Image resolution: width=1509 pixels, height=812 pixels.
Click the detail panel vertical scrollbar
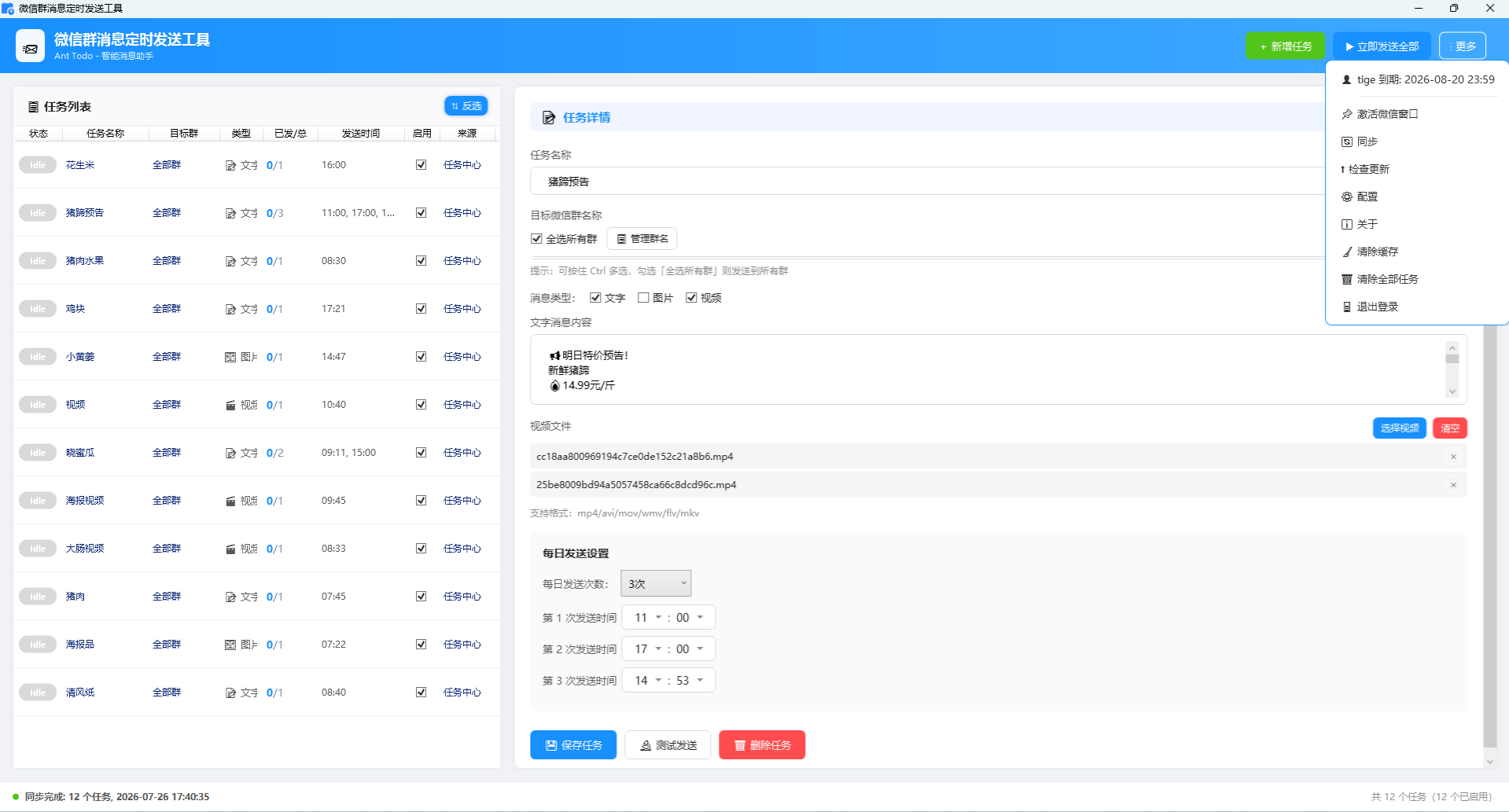(x=1489, y=535)
